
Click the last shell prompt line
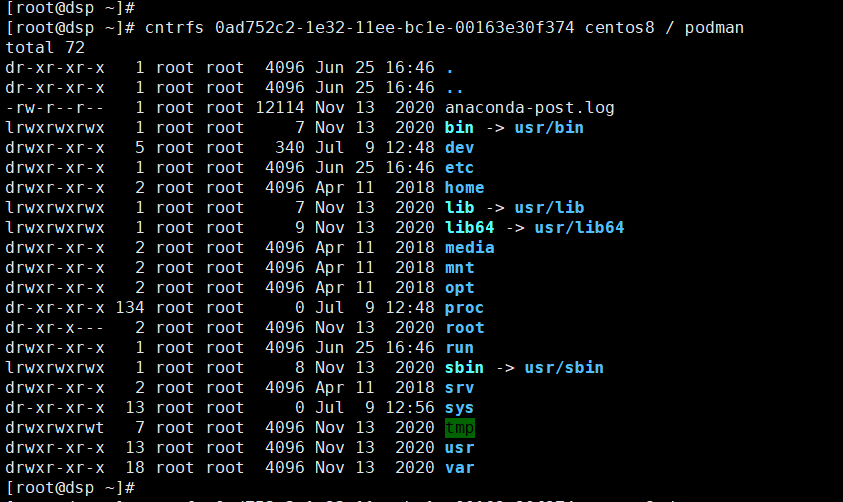70,488
